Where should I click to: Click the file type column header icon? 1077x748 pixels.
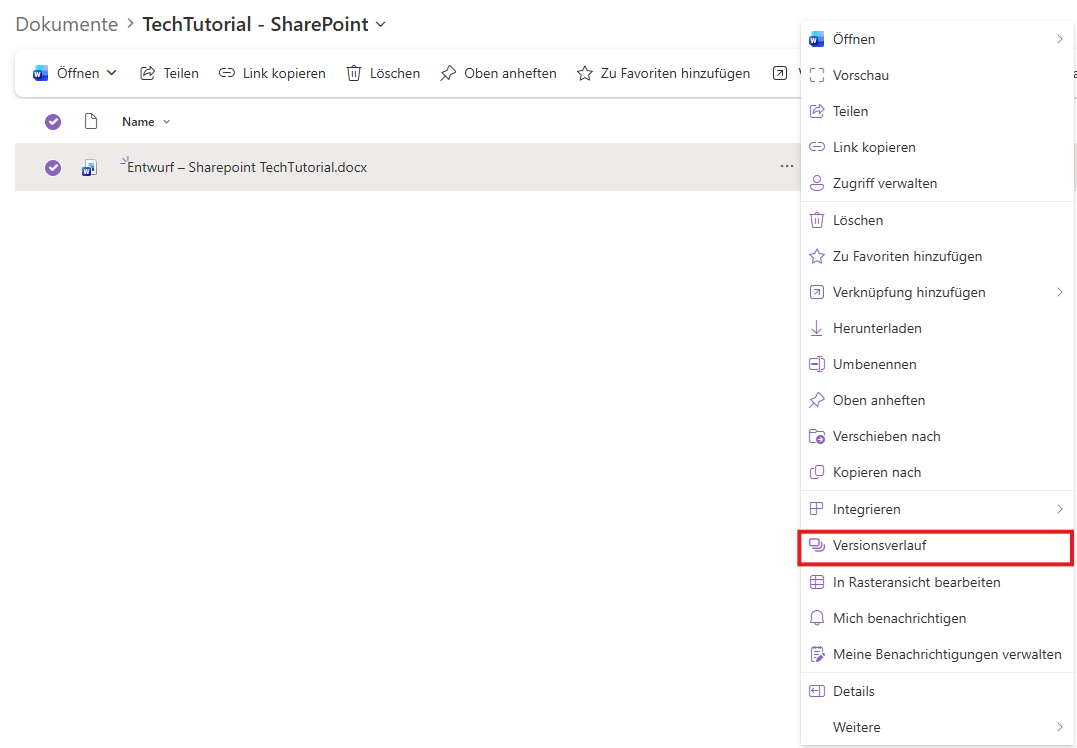tap(91, 122)
